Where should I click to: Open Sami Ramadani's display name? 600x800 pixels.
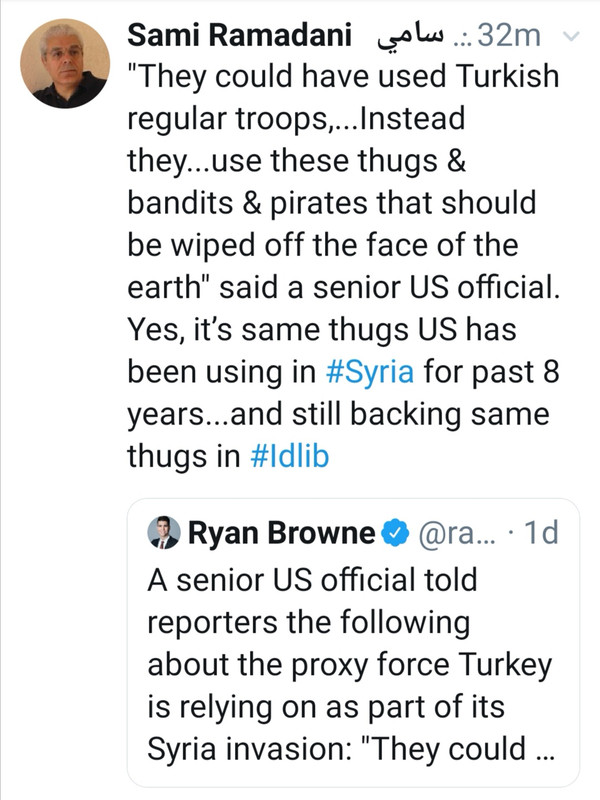click(239, 36)
